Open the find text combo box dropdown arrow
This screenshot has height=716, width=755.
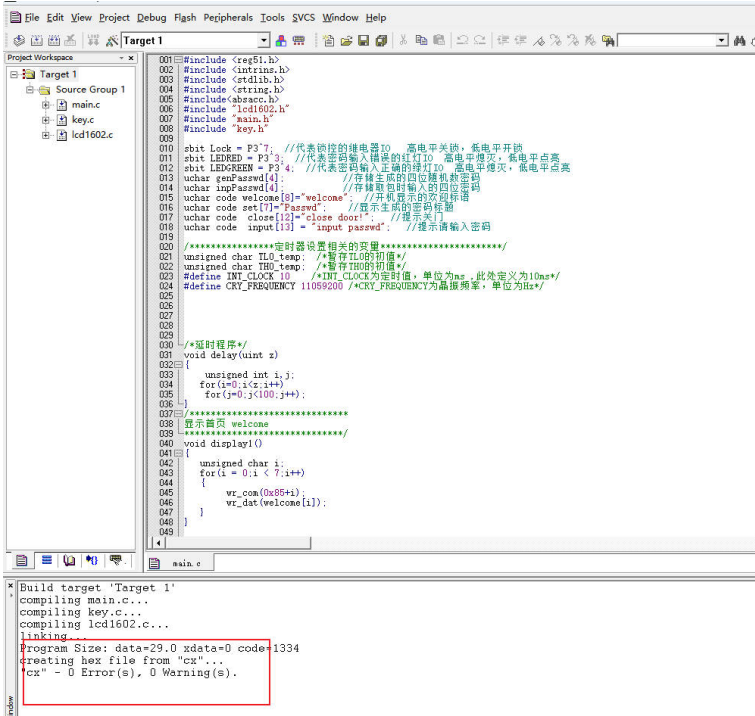click(722, 40)
